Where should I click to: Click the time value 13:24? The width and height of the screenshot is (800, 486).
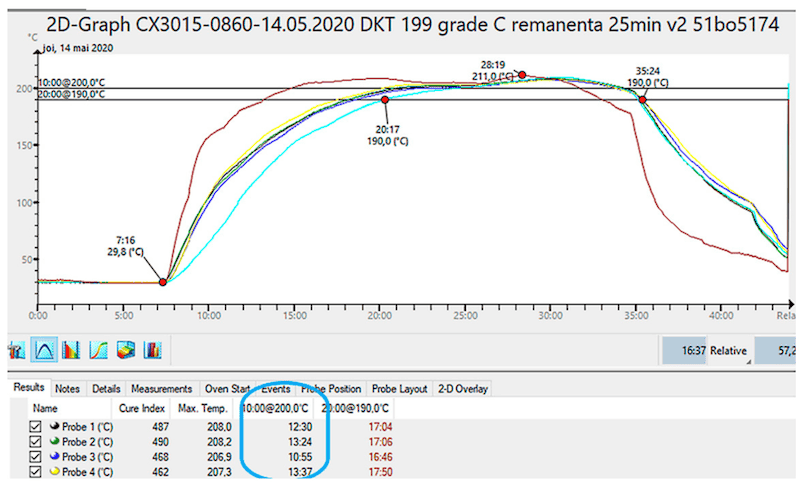coord(300,442)
